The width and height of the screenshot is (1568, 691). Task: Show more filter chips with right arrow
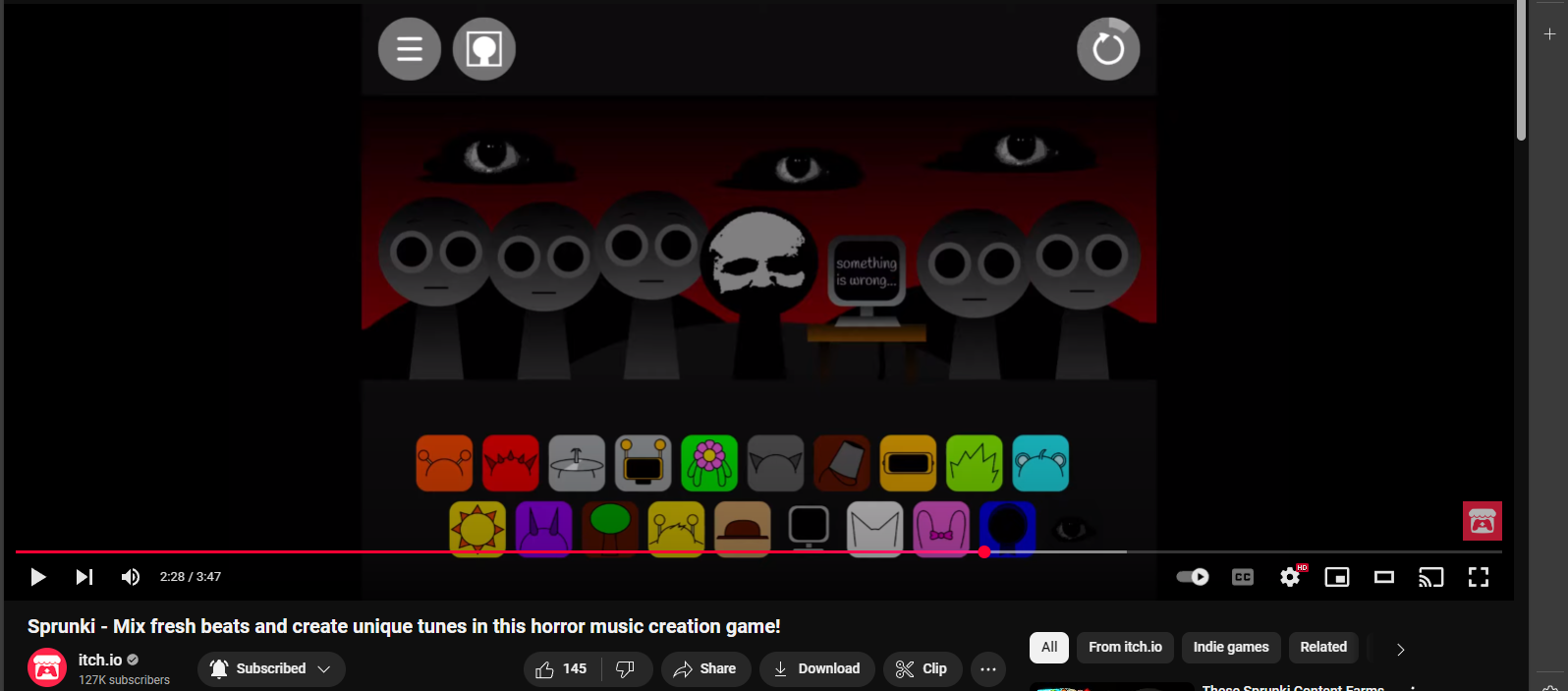[x=1400, y=649]
